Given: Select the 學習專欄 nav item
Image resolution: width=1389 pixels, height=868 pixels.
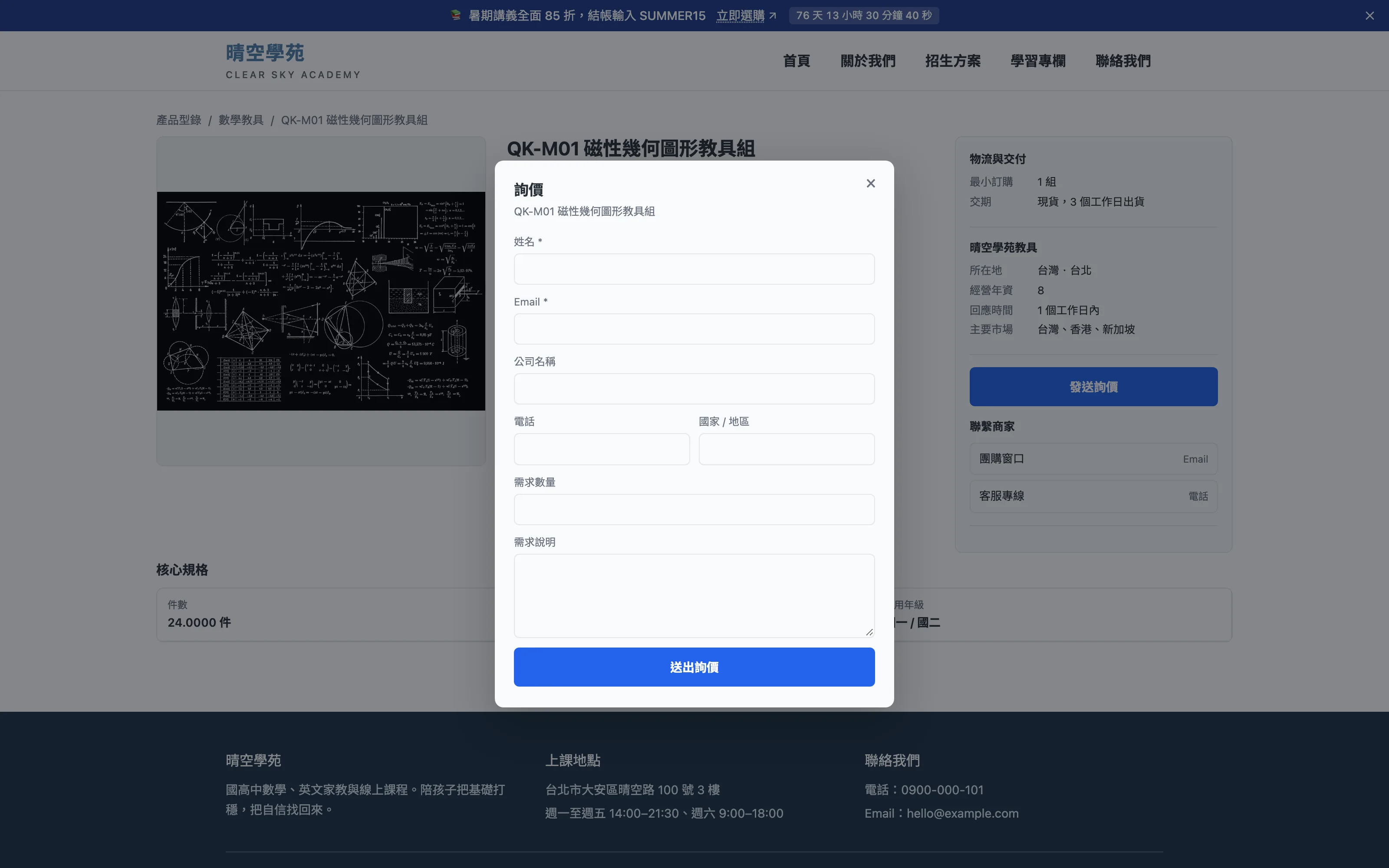Looking at the screenshot, I should [x=1038, y=61].
